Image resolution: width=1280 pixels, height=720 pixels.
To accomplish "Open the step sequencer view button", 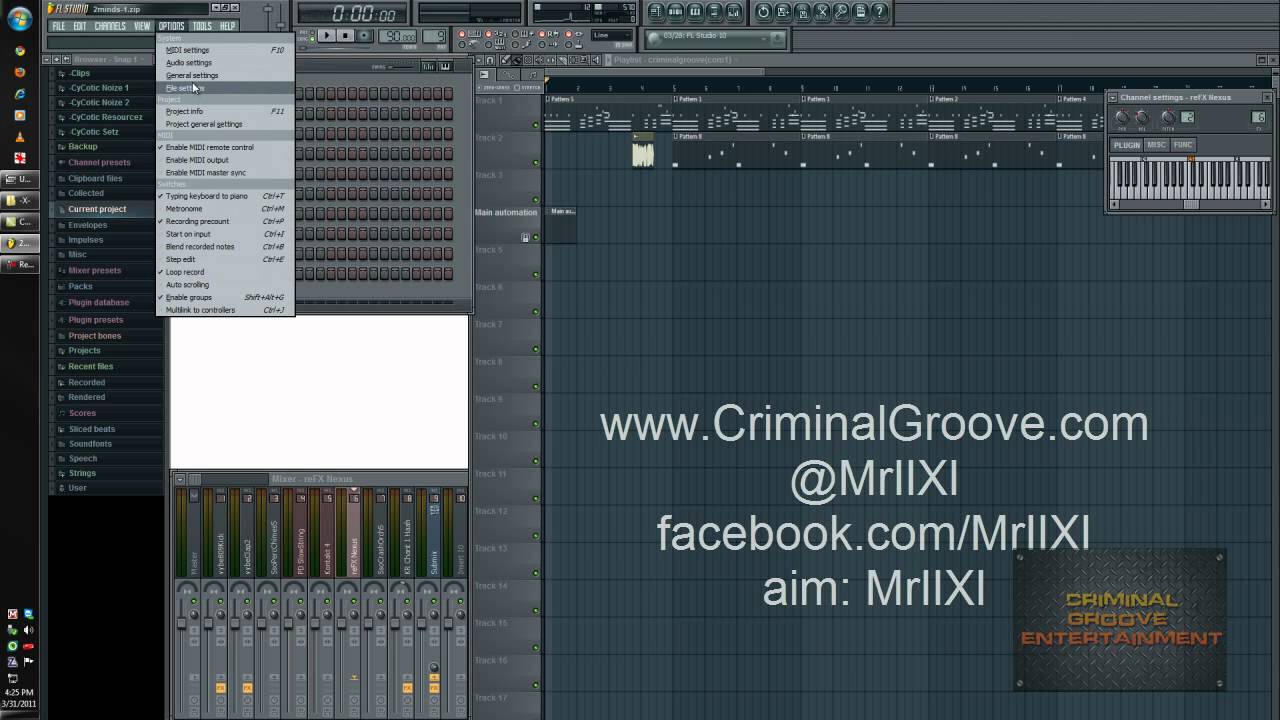I will pyautogui.click(x=675, y=12).
